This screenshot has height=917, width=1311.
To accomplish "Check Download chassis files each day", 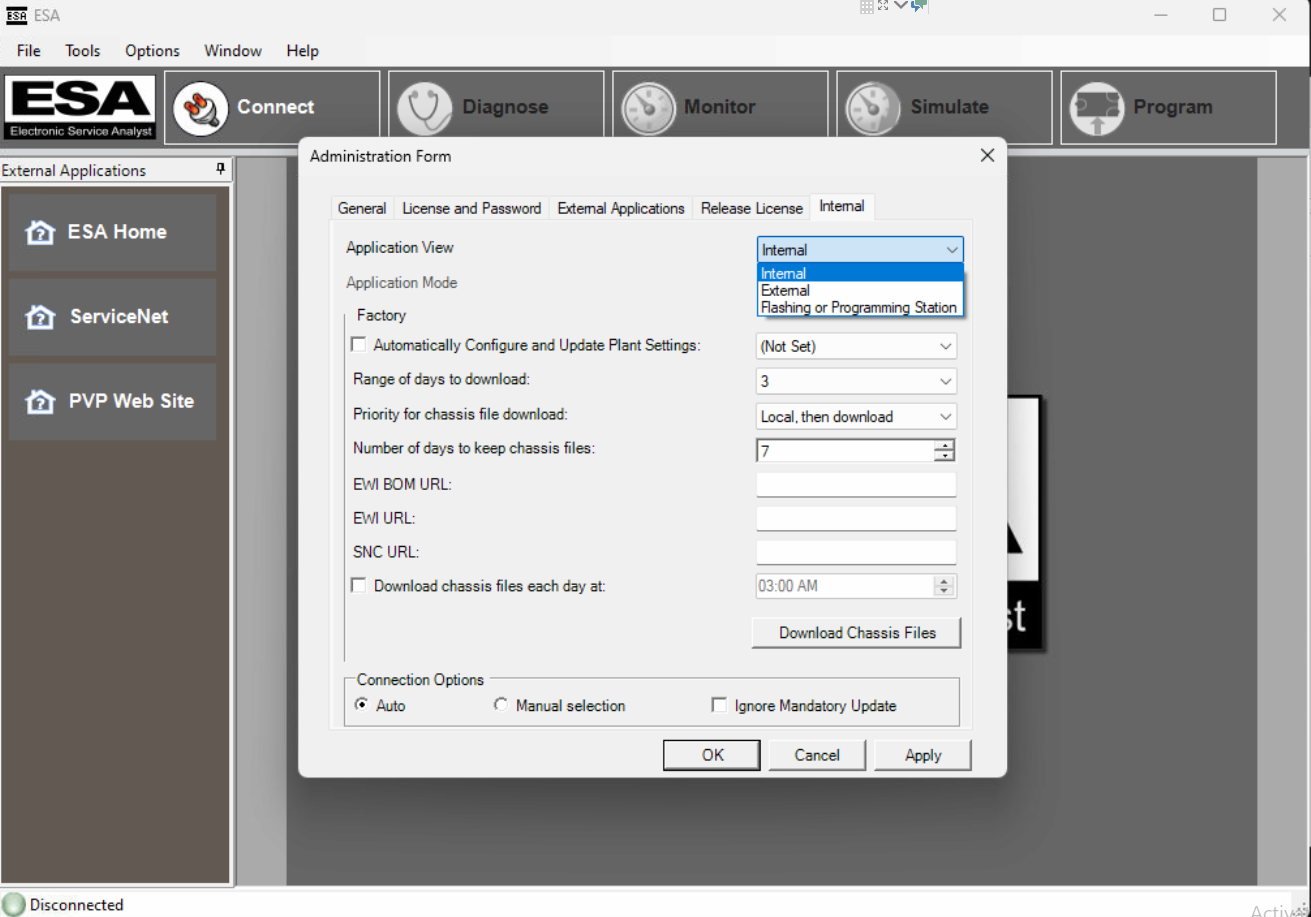I will (x=359, y=586).
